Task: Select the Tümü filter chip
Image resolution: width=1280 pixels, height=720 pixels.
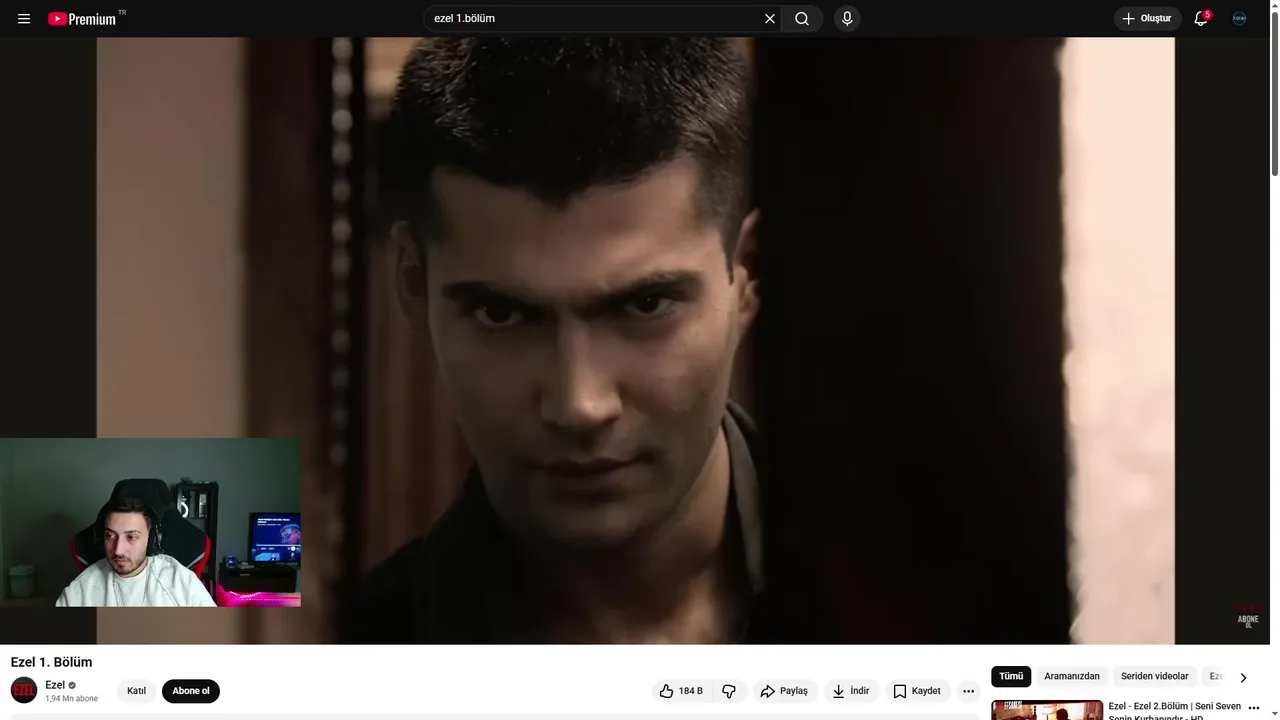Action: (1011, 676)
